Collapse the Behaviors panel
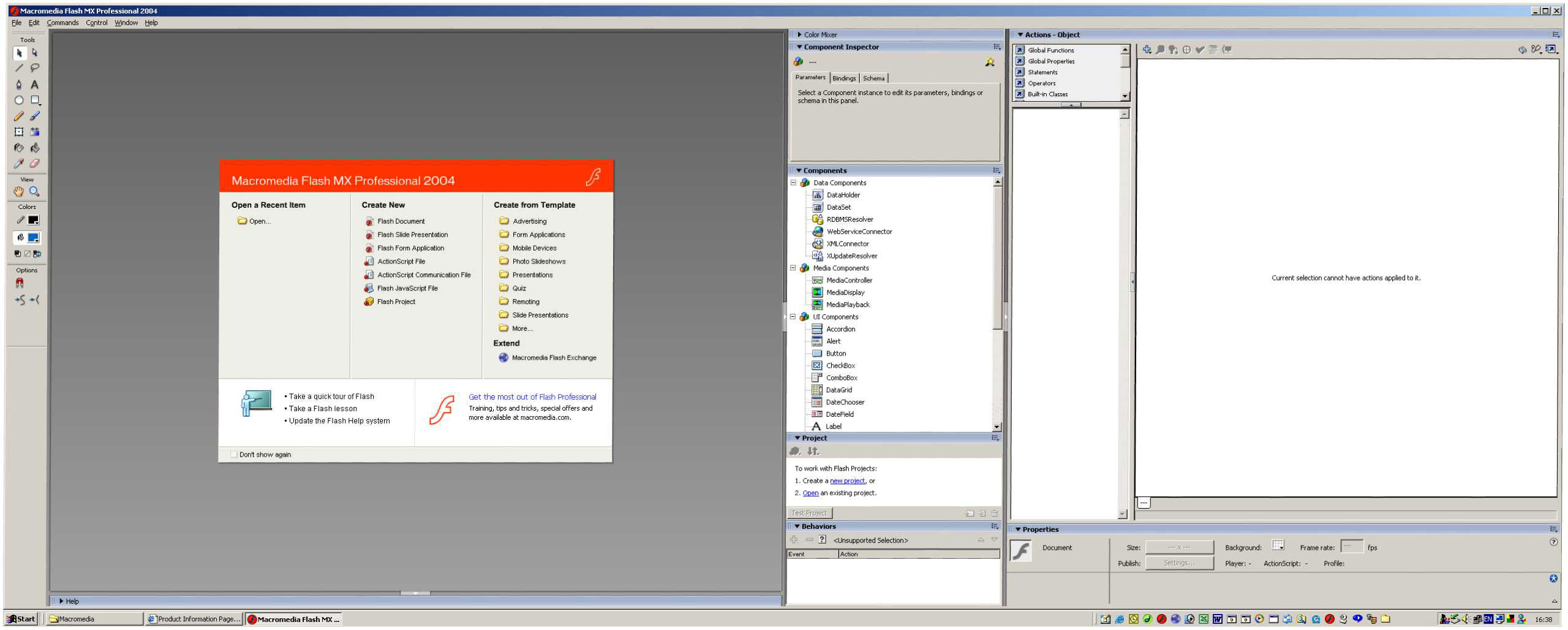Screen dimensions: 1568x630 point(797,526)
